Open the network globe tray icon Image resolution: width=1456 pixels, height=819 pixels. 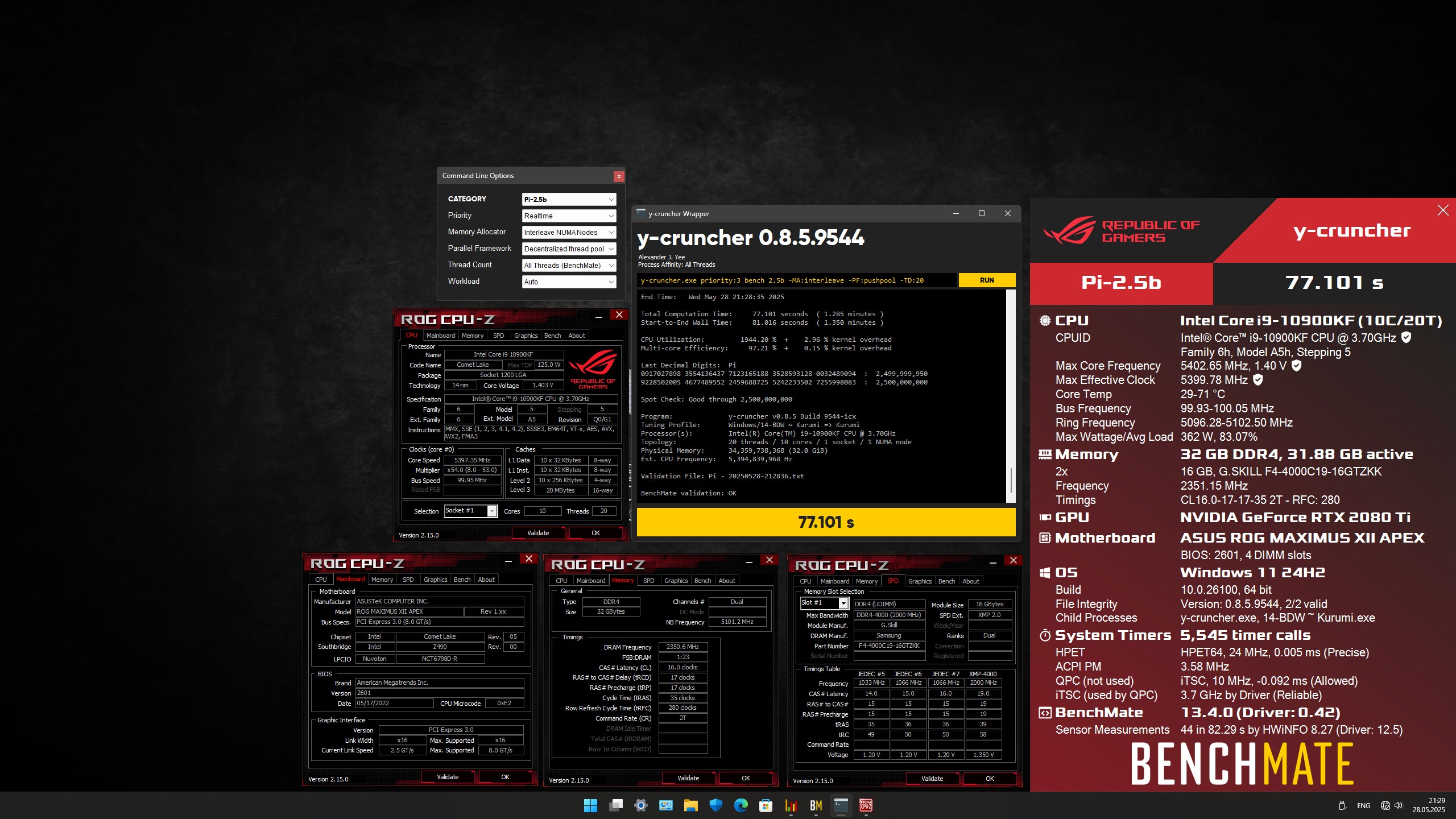pyautogui.click(x=1385, y=805)
